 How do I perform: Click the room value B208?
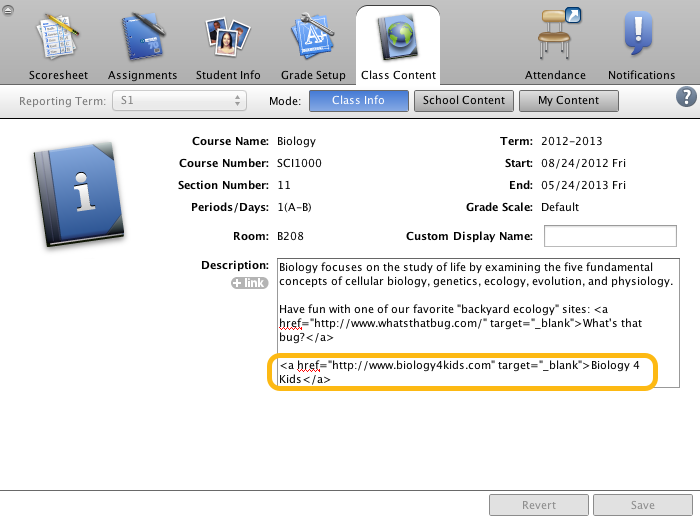[290, 236]
